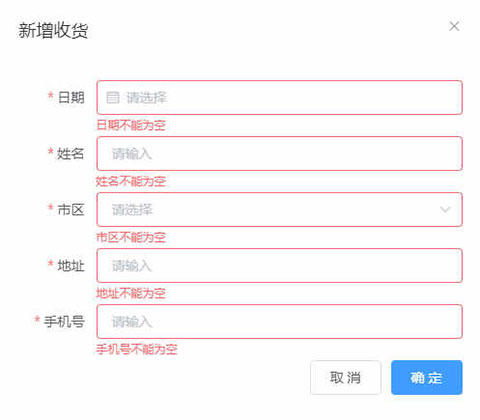This screenshot has width=480, height=420.
Task: Click the 姓名不能为空 error message
Action: point(131,181)
